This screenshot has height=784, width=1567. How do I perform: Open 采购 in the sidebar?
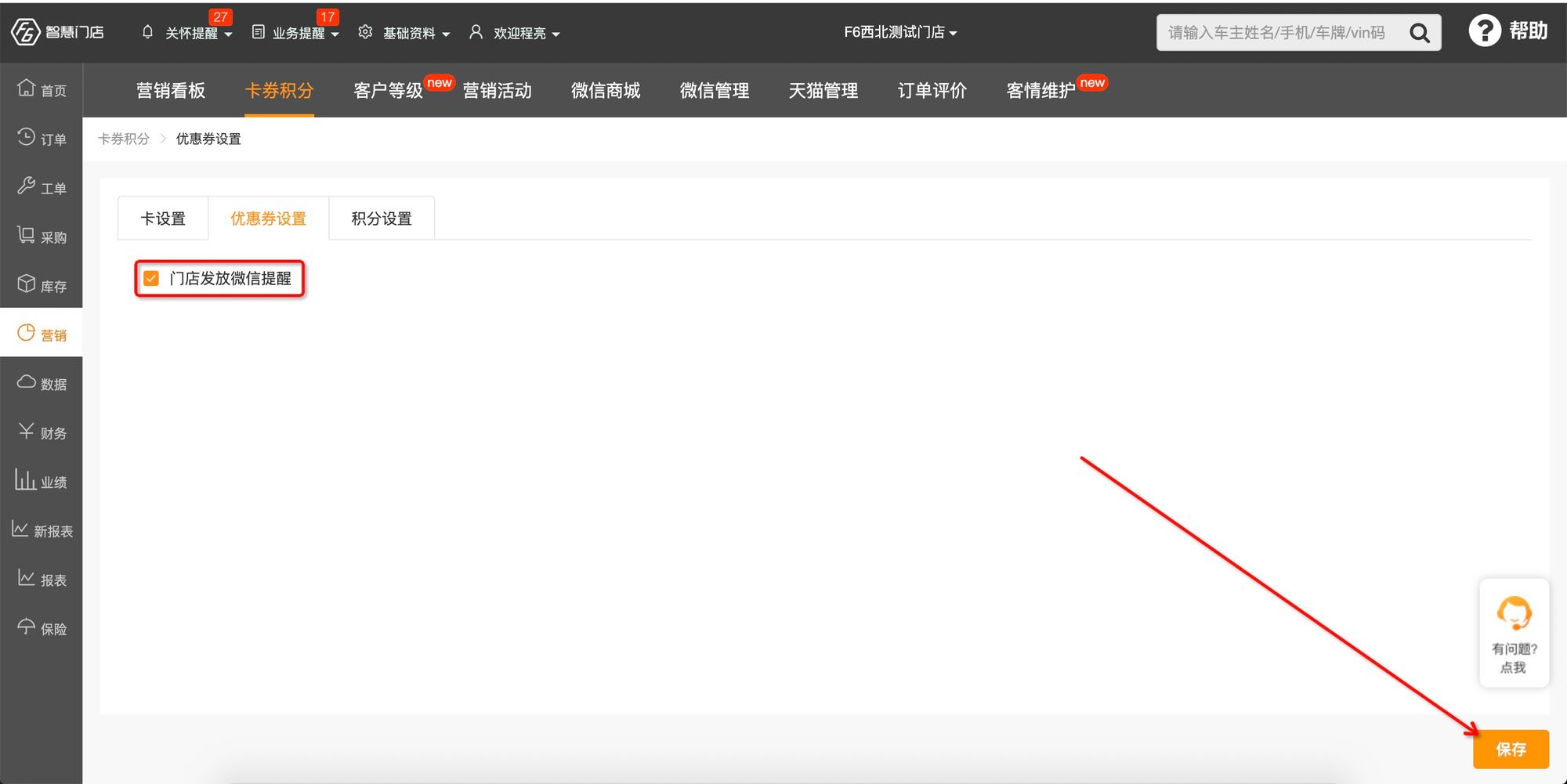(42, 236)
